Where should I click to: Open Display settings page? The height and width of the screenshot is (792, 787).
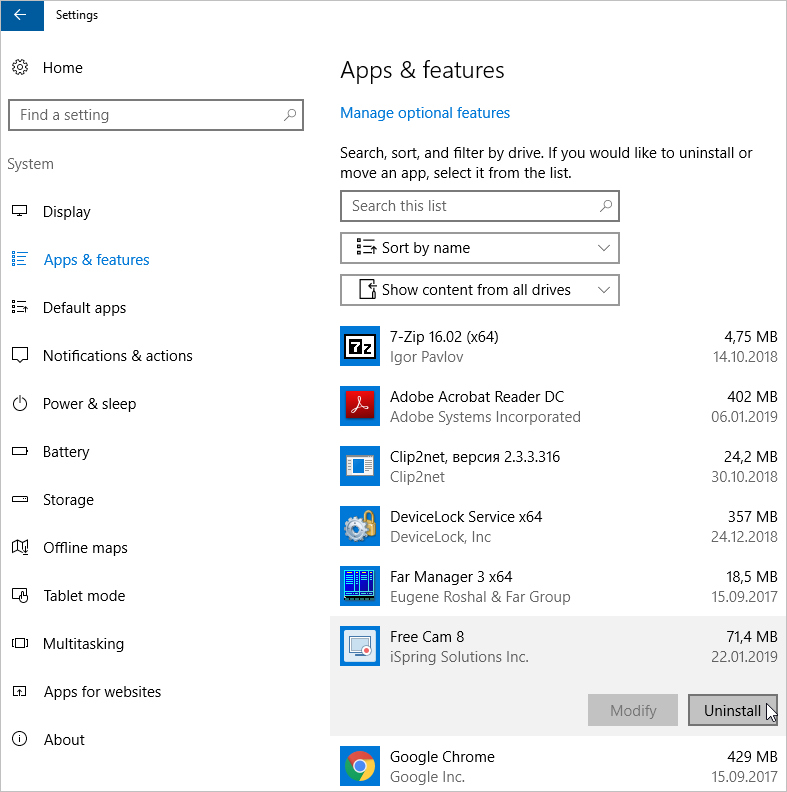click(x=66, y=212)
